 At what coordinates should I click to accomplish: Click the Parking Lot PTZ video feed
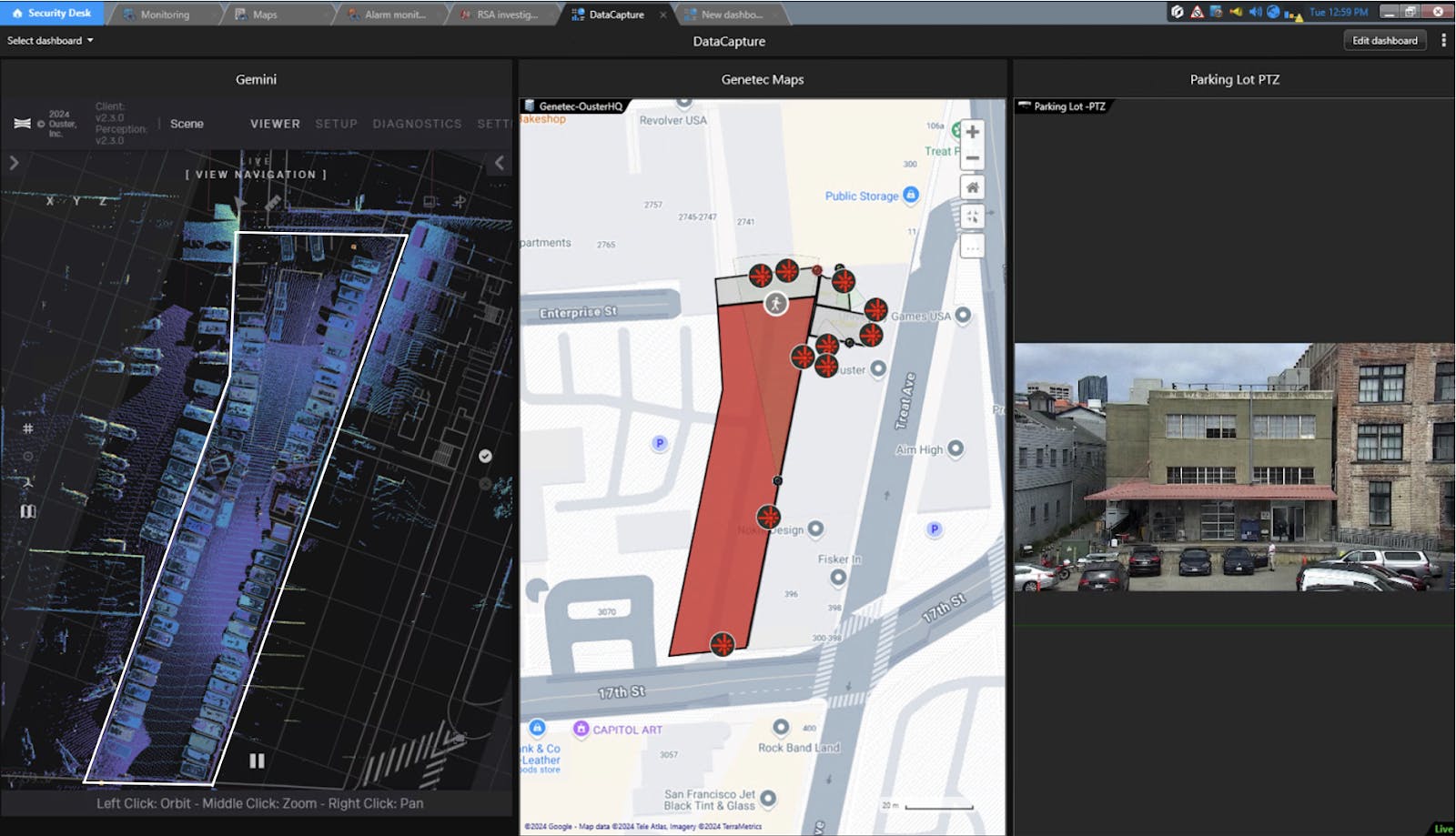pyautogui.click(x=1234, y=467)
